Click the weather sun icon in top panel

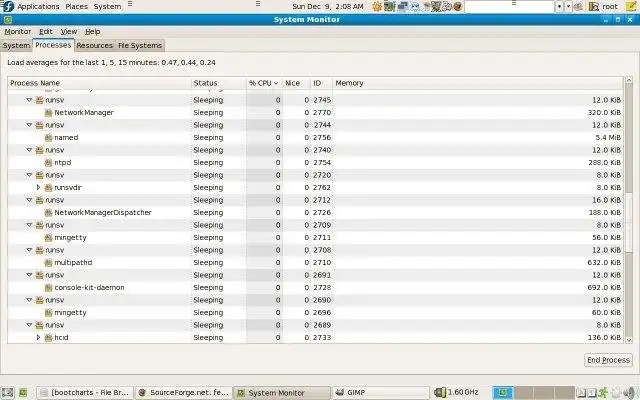point(377,7)
